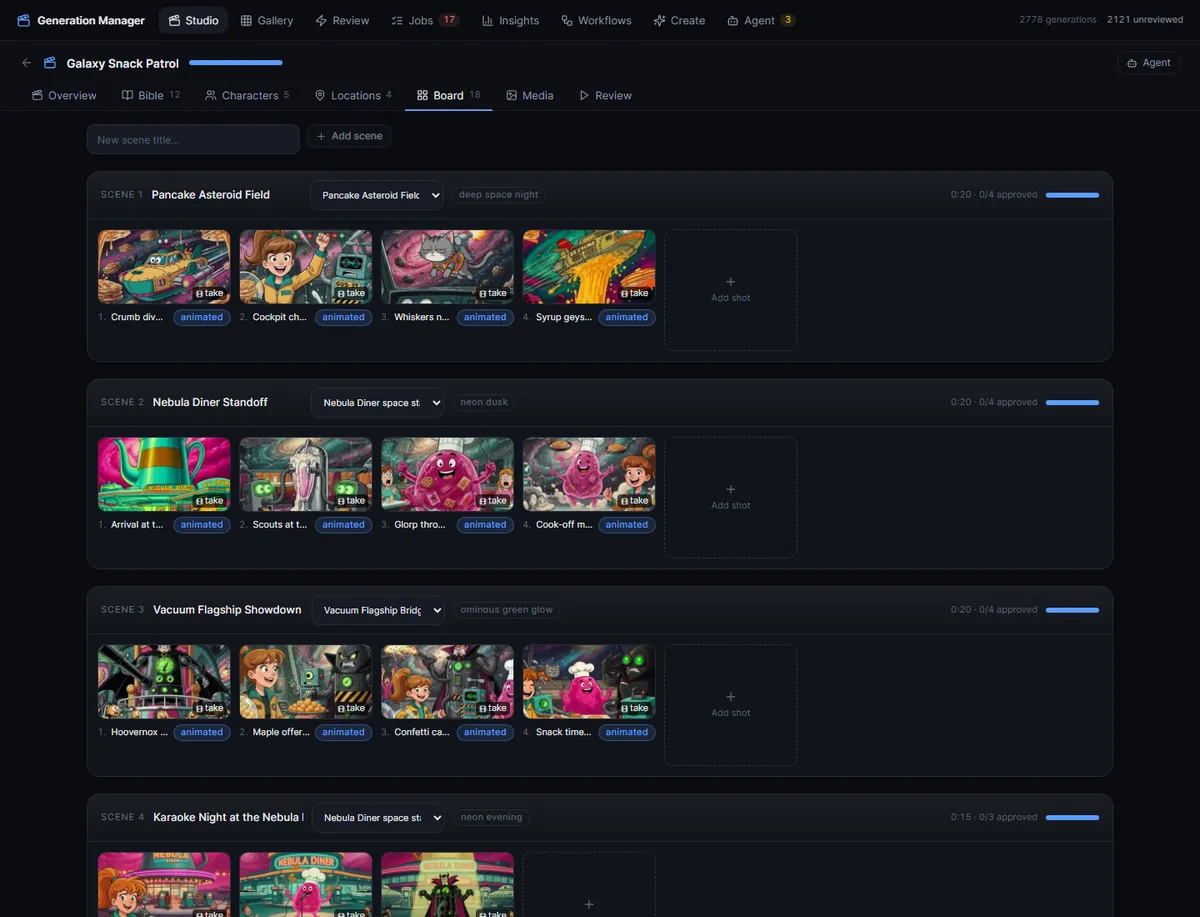
Task: Switch to the Media tab
Action: [x=529, y=96]
